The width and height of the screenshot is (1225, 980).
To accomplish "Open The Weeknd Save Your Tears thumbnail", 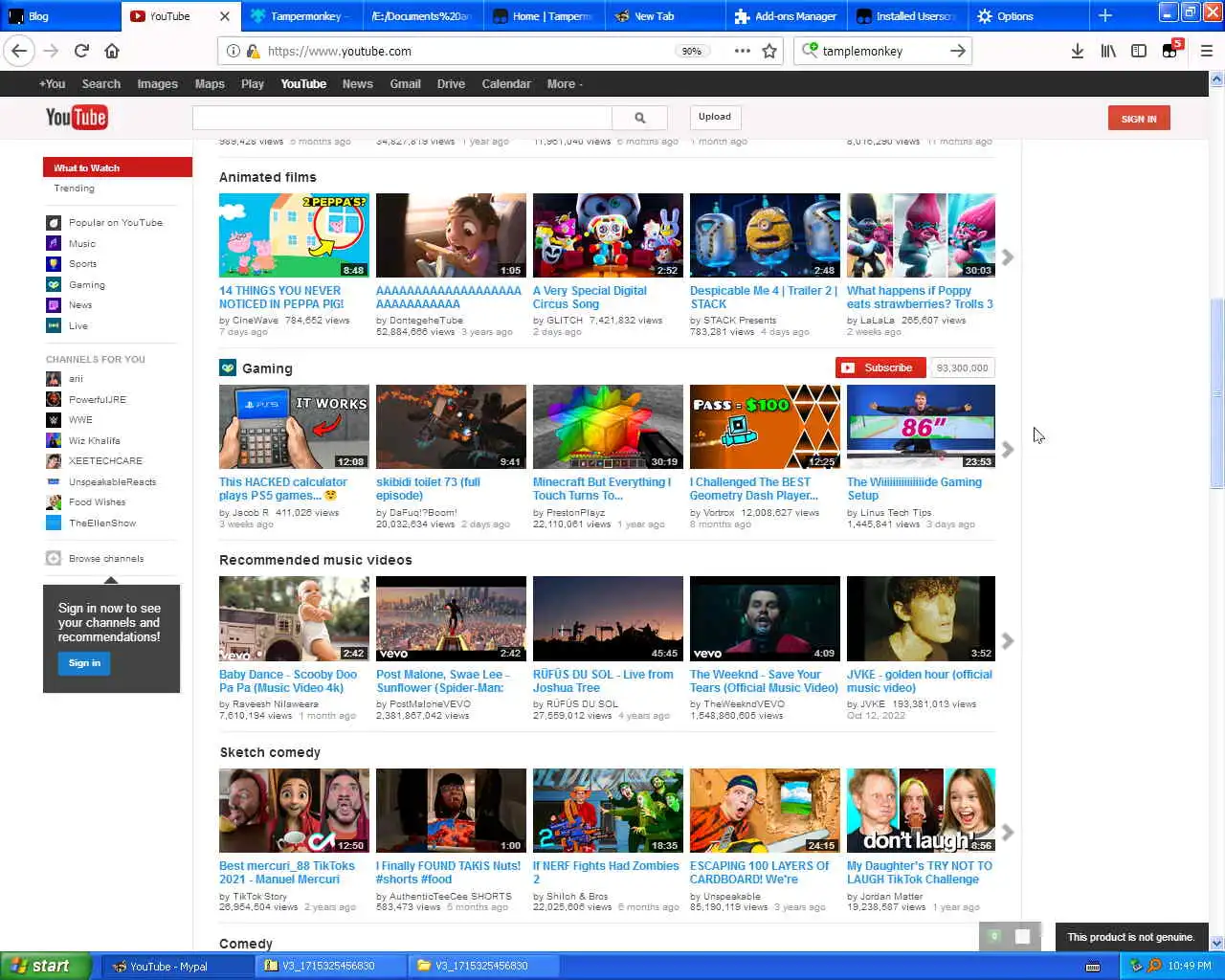I will [765, 618].
